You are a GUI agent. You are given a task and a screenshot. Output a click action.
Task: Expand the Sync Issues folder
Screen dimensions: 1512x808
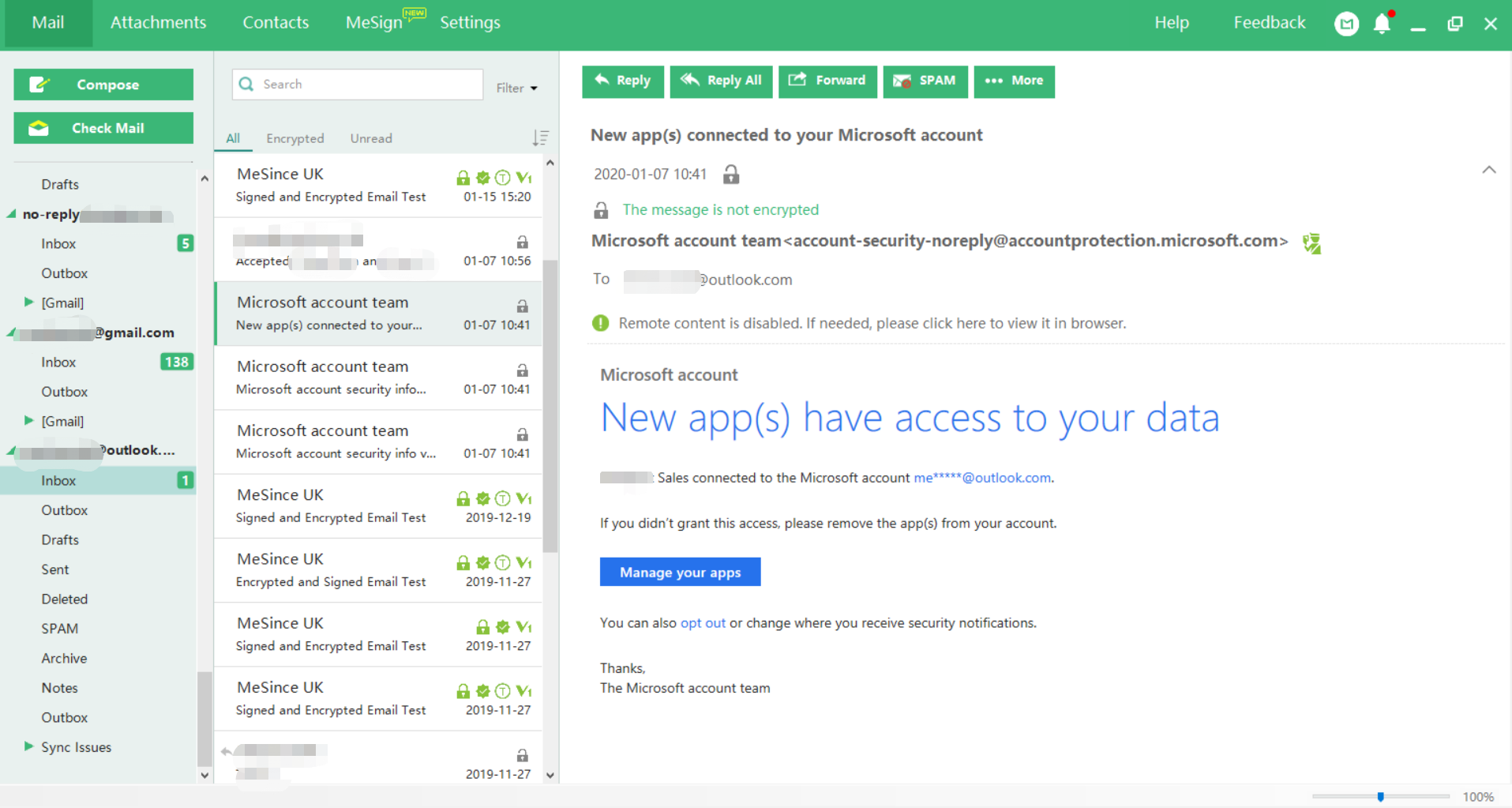(28, 746)
